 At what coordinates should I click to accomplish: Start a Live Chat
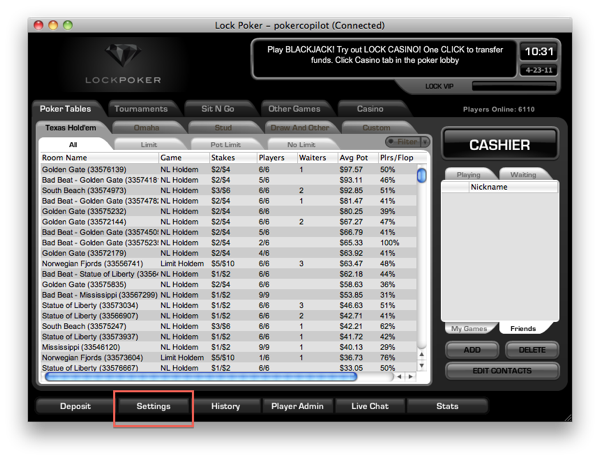(x=370, y=406)
